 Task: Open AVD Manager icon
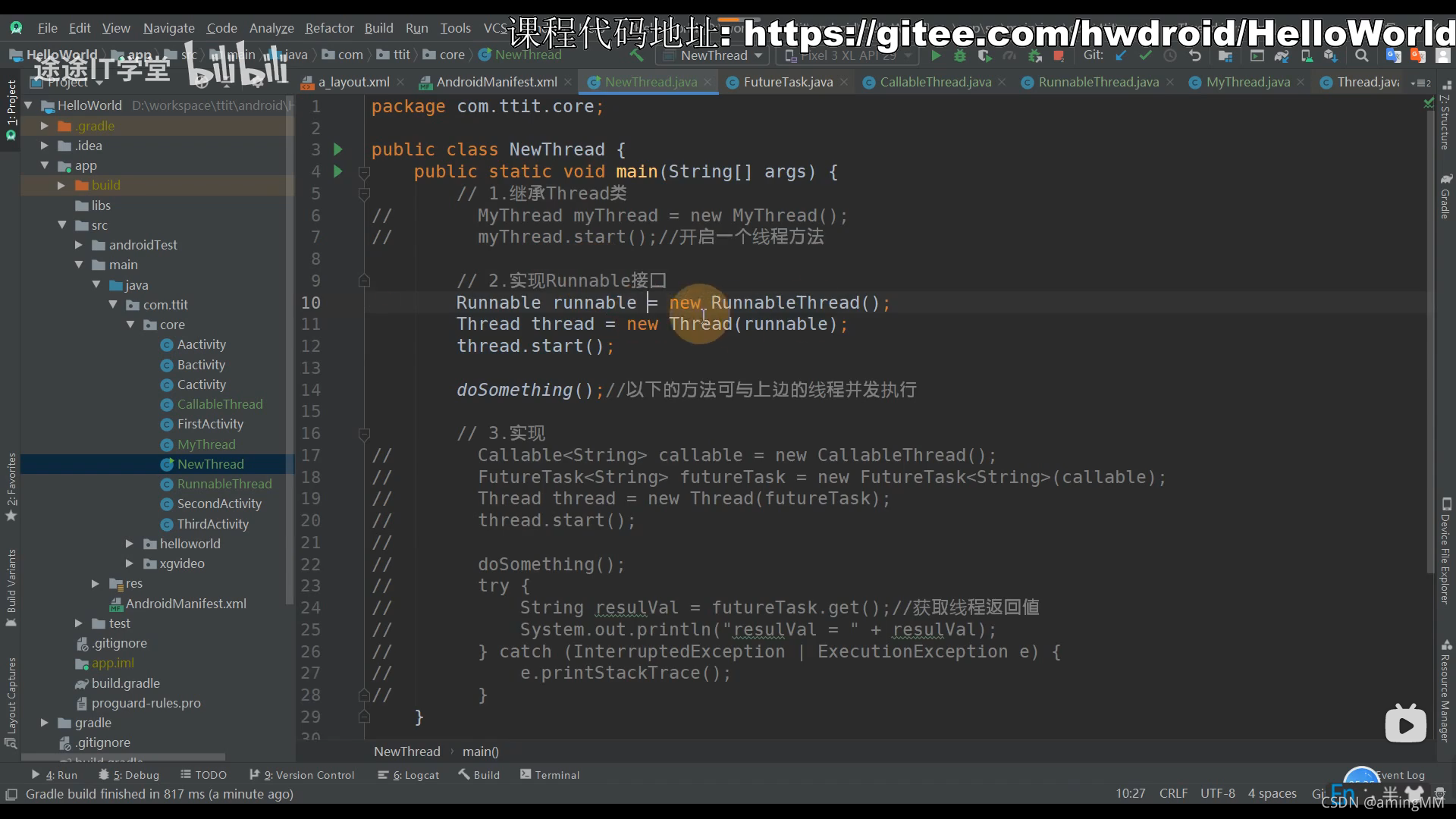[x=1307, y=55]
